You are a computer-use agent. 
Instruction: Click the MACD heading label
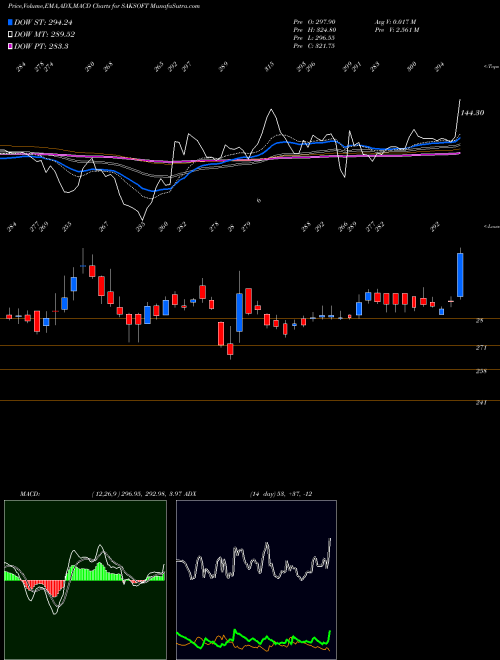coord(29,494)
